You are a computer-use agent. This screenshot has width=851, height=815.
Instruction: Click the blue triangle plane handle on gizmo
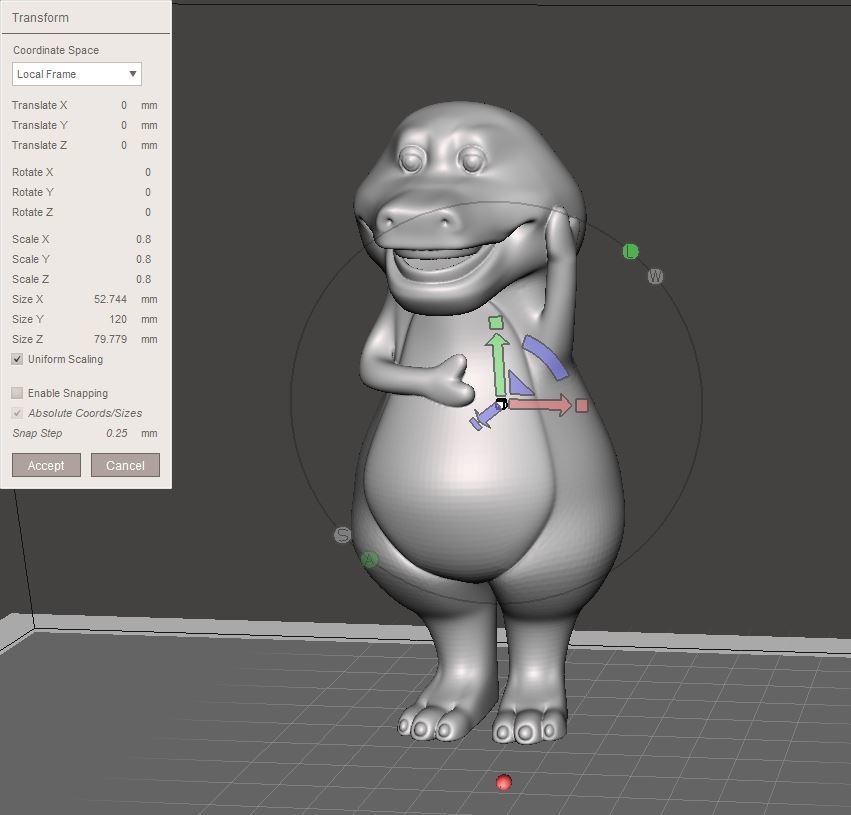[519, 383]
